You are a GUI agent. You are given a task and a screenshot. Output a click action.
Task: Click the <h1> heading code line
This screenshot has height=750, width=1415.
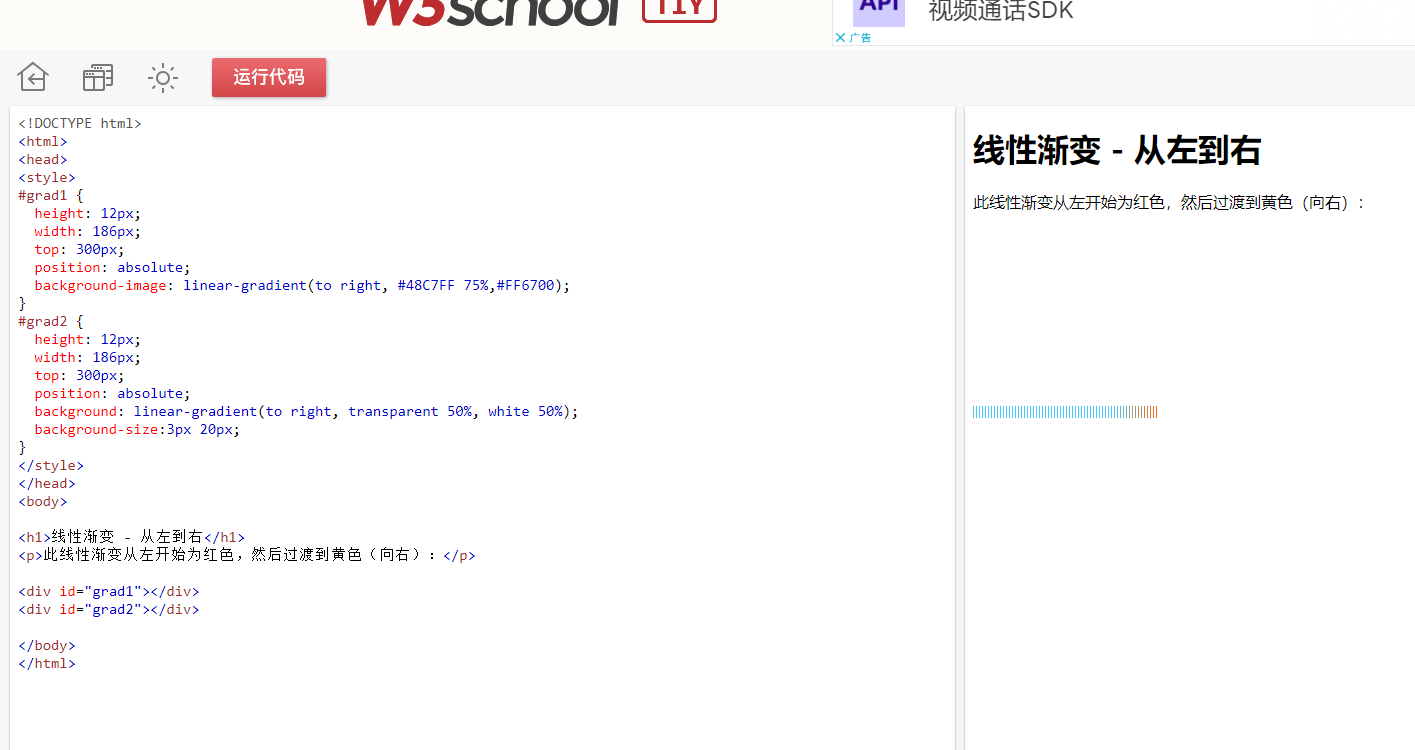(x=131, y=537)
